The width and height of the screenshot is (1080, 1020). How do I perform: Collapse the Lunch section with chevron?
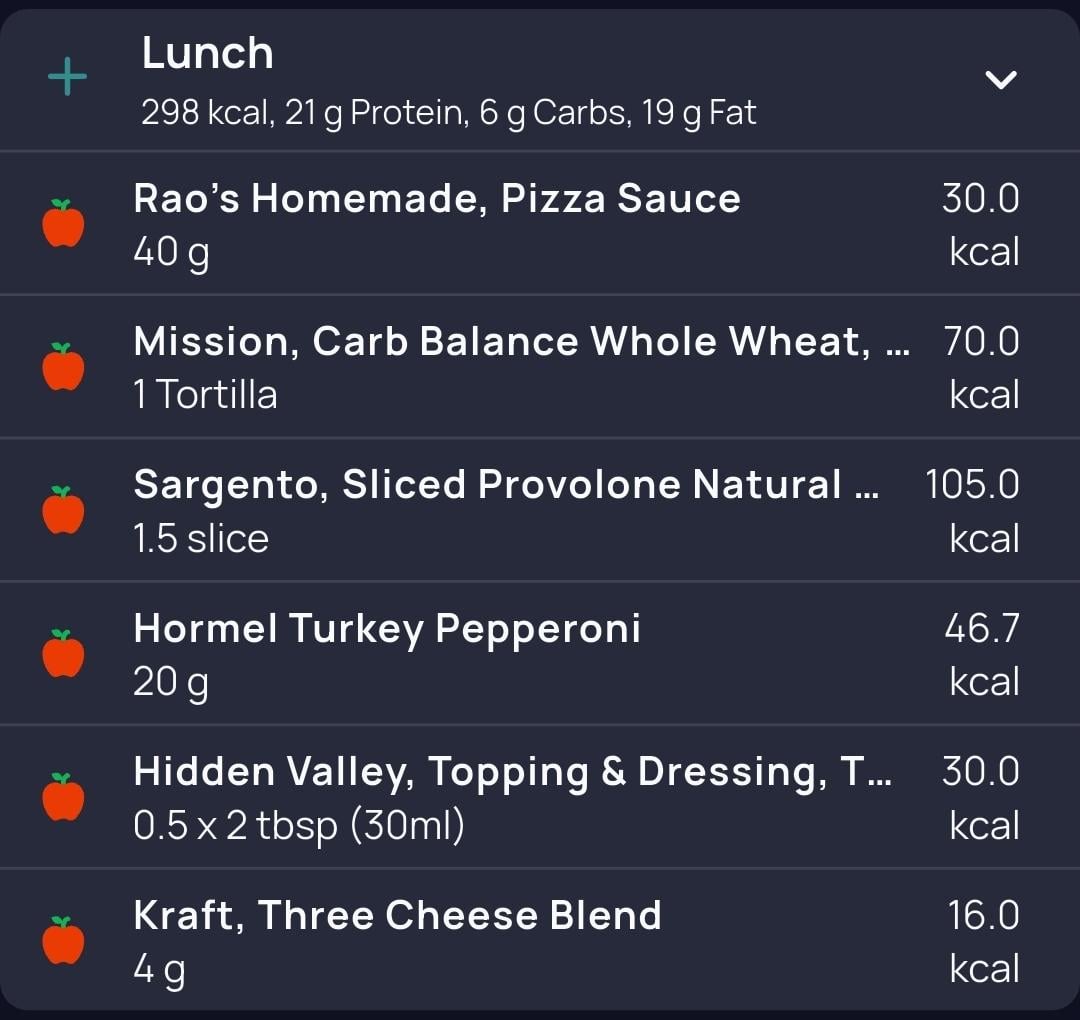[1001, 79]
